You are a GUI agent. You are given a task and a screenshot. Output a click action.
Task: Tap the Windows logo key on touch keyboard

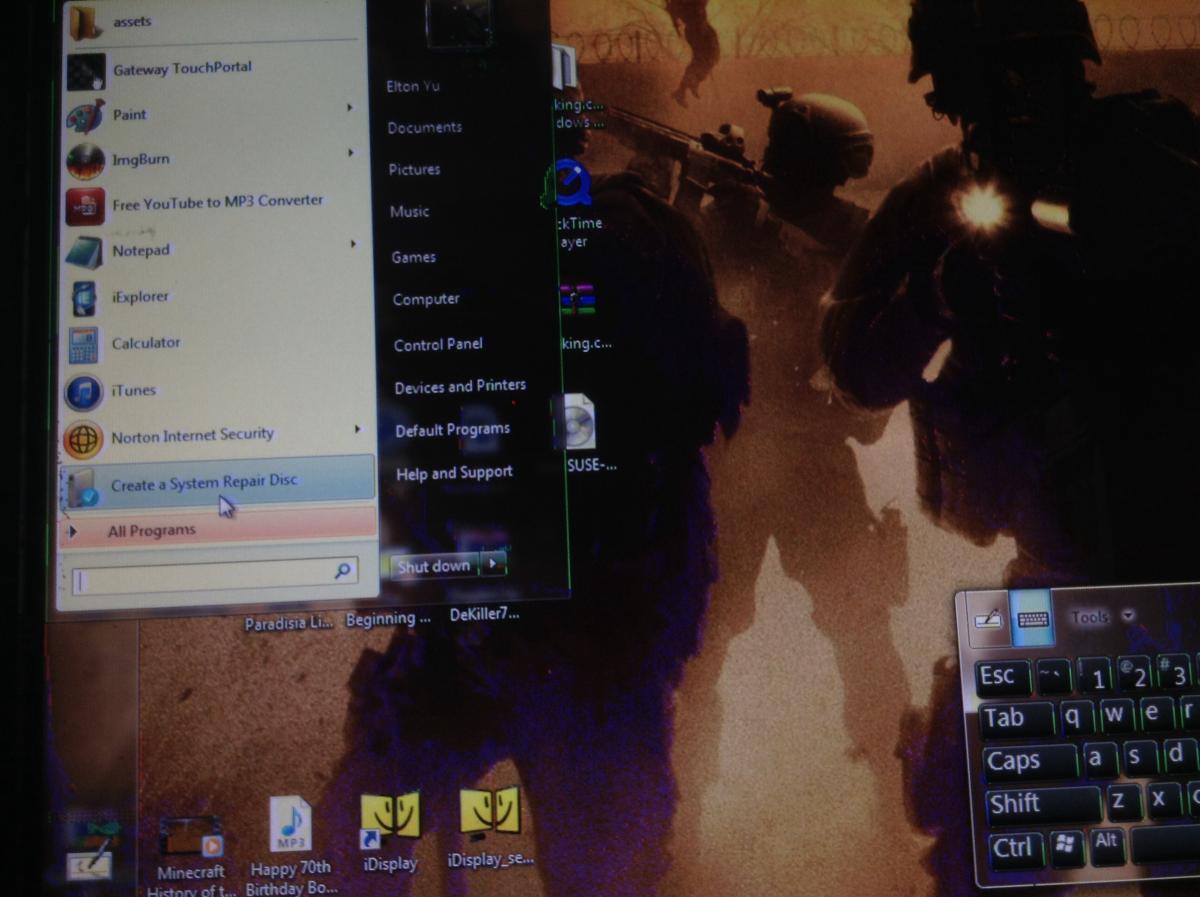(x=1067, y=847)
